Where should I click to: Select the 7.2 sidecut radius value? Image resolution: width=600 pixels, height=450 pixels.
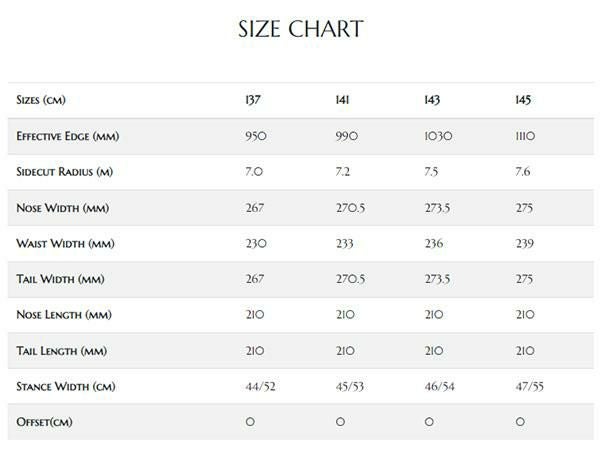click(x=345, y=172)
